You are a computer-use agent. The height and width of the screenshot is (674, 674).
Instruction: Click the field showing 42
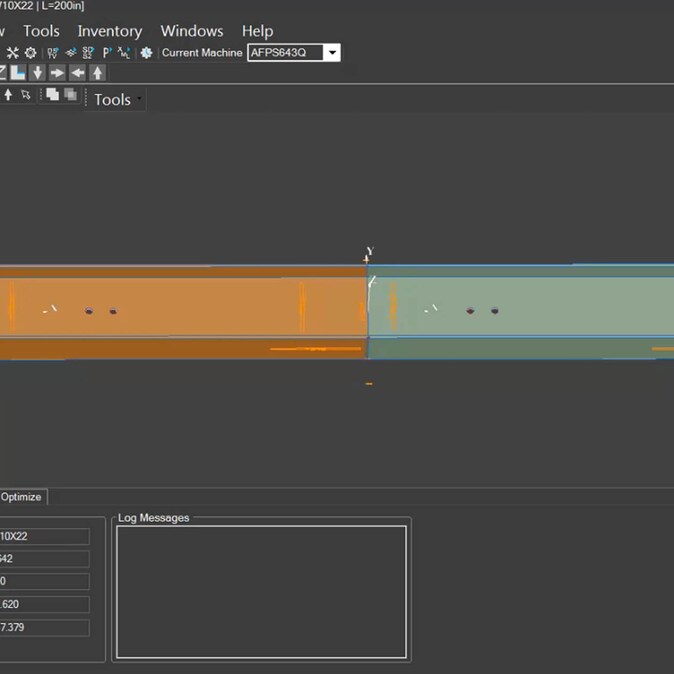click(45, 559)
